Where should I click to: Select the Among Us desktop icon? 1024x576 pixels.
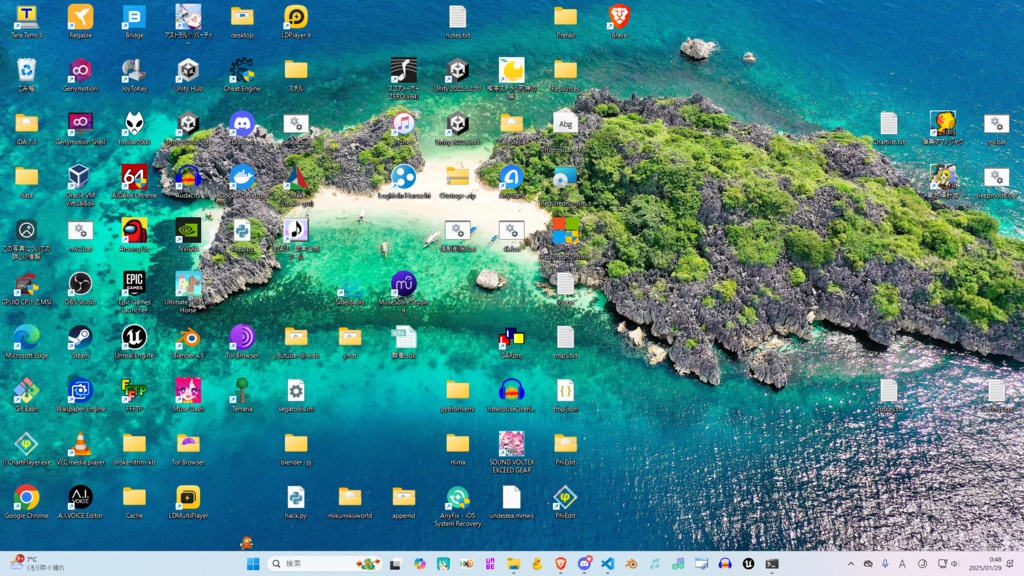(135, 235)
